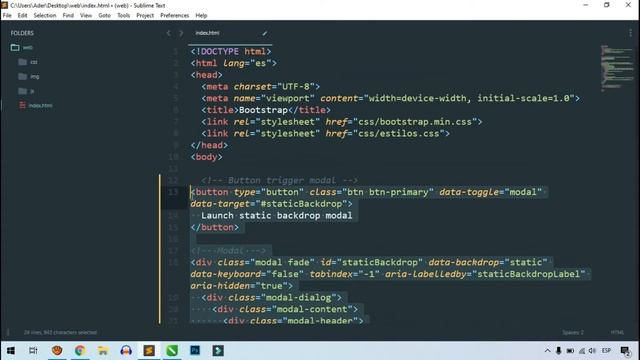
Task: Click the closing button tag
Action: click(x=215, y=227)
